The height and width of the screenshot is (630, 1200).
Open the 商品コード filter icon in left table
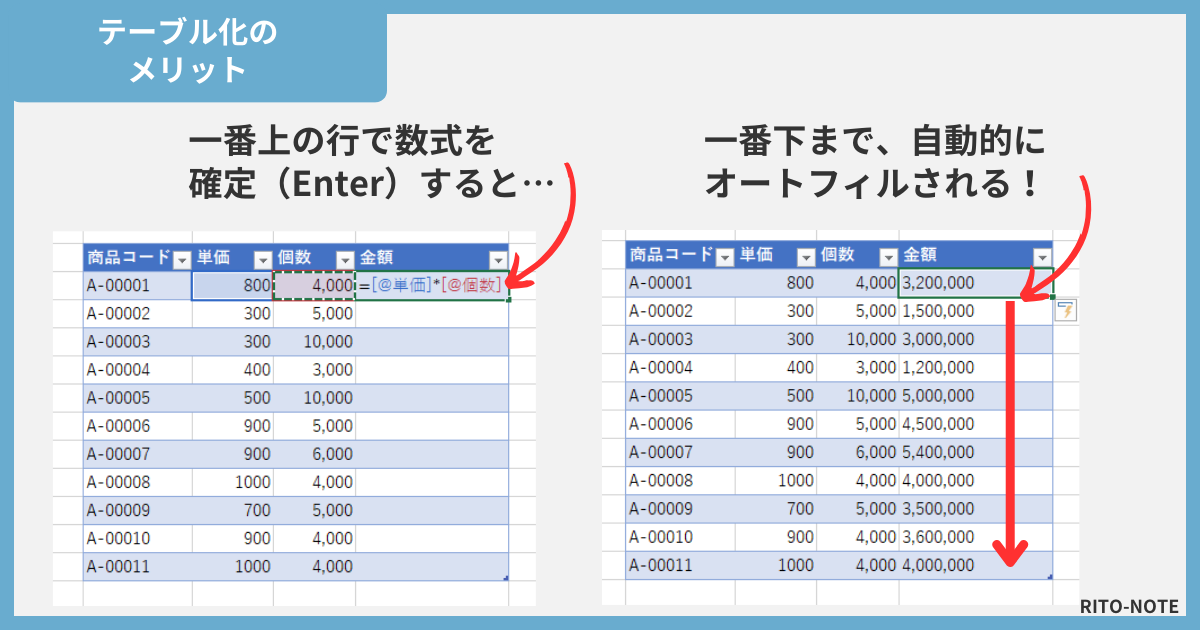[x=181, y=258]
